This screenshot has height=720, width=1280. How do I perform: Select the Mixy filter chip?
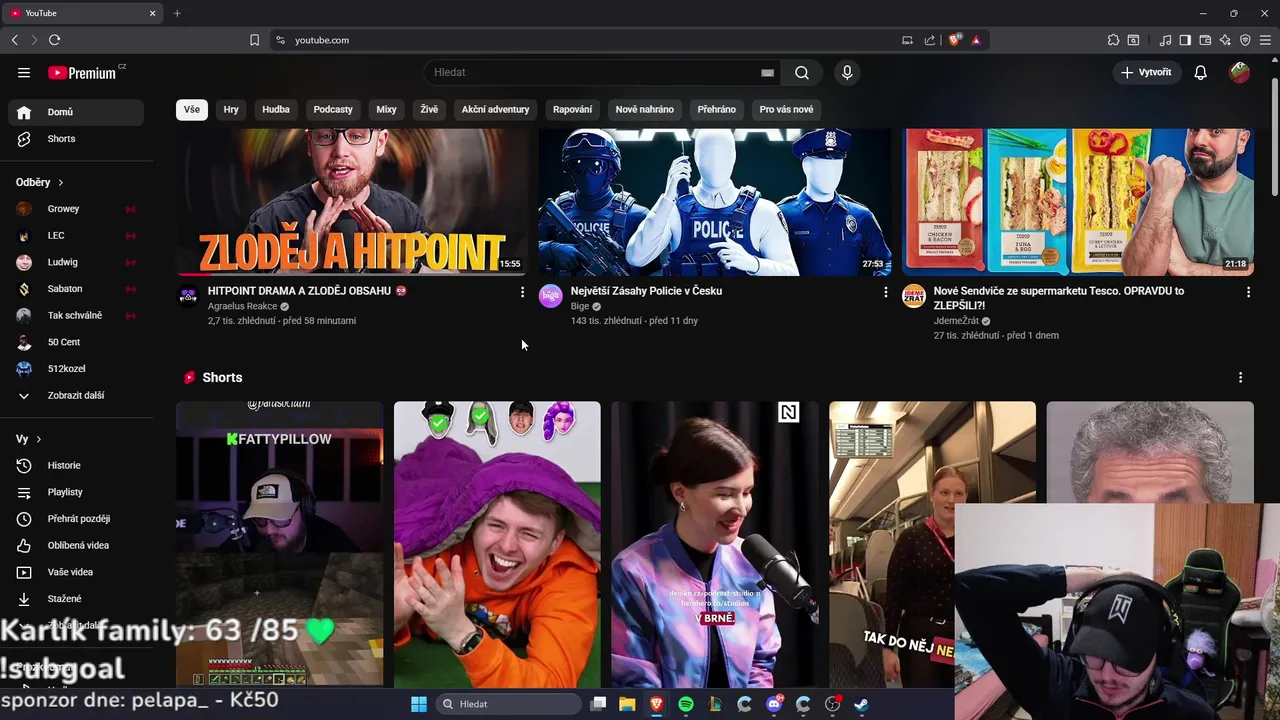click(386, 109)
